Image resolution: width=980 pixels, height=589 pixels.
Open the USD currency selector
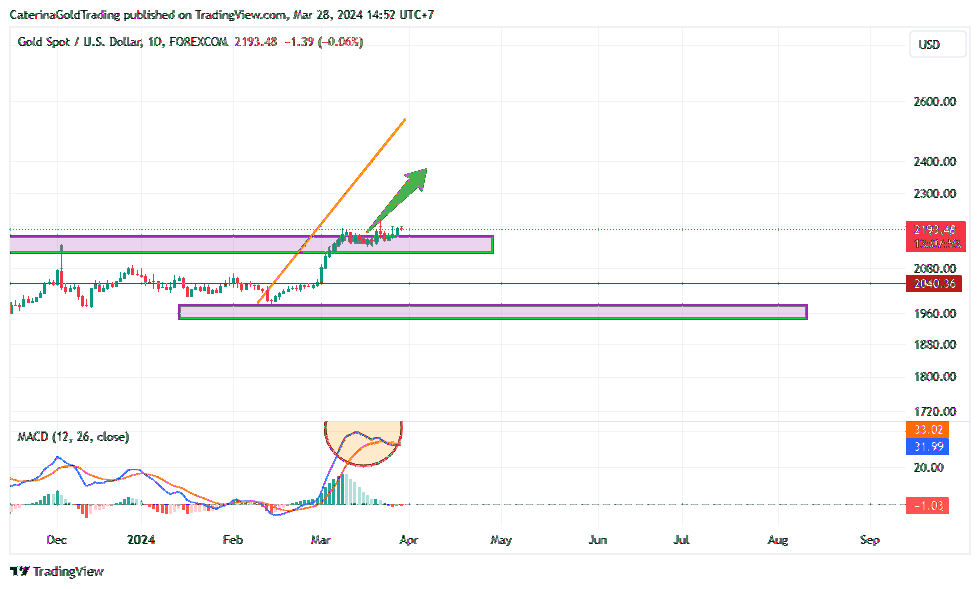pos(938,44)
